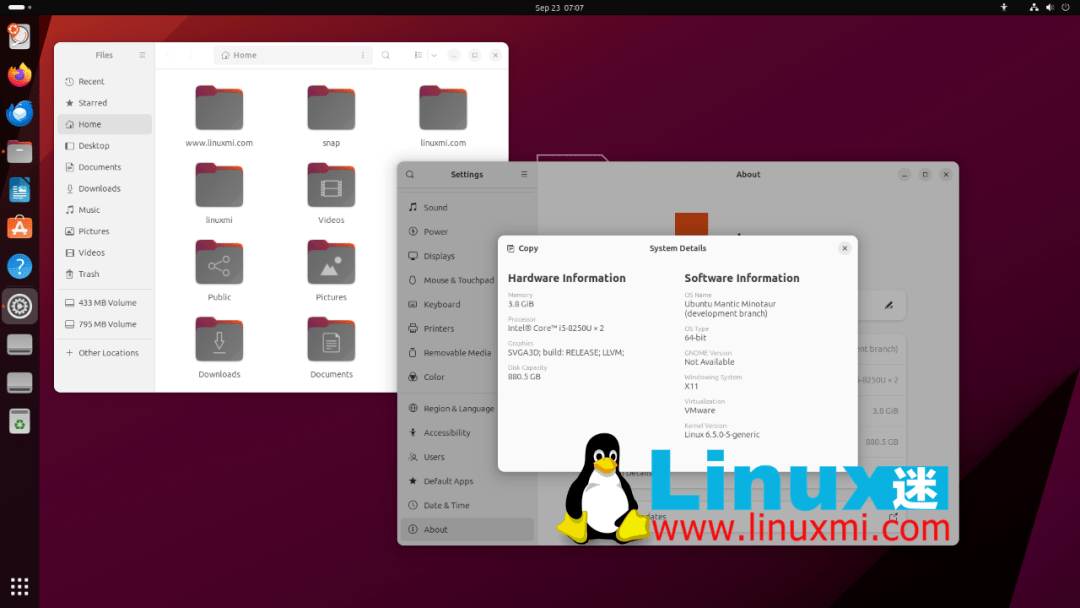
Task: Open Power settings via its icon
Action: (411, 231)
